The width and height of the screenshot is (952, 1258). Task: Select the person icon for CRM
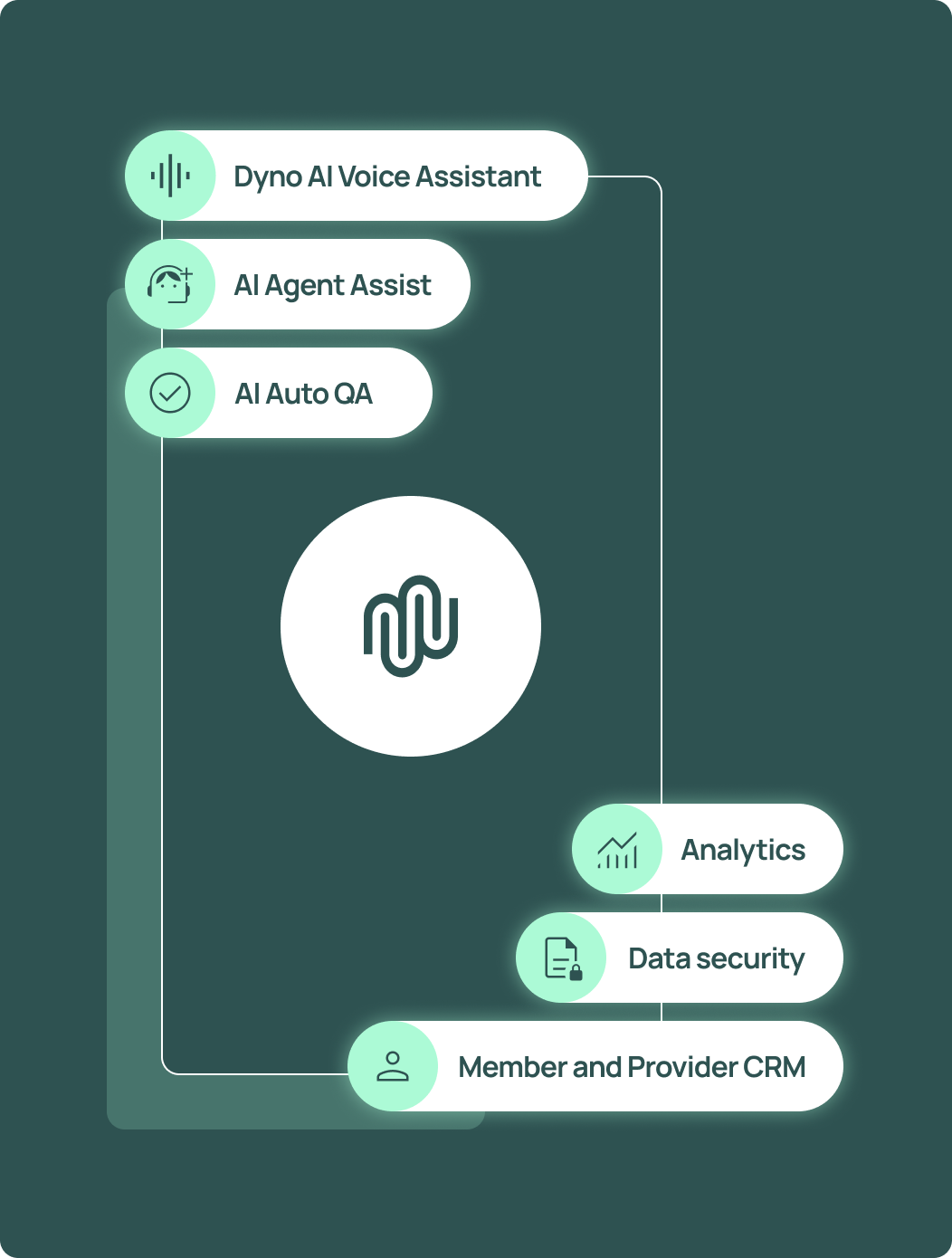393,1066
